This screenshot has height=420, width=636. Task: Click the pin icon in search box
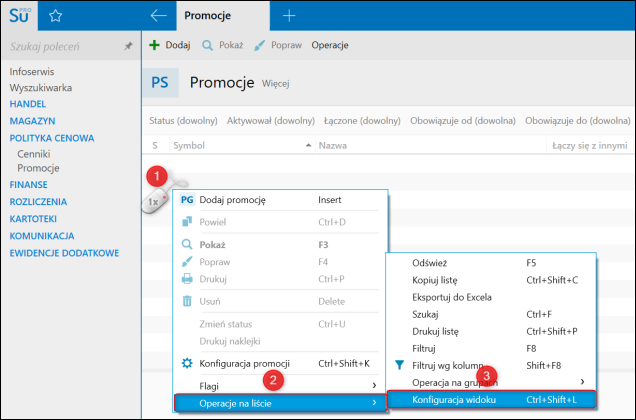[x=127, y=46]
